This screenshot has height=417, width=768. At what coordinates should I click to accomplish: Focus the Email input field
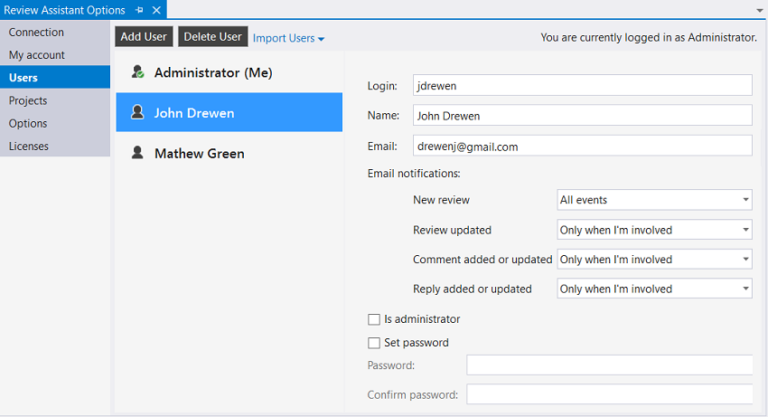tap(582, 146)
